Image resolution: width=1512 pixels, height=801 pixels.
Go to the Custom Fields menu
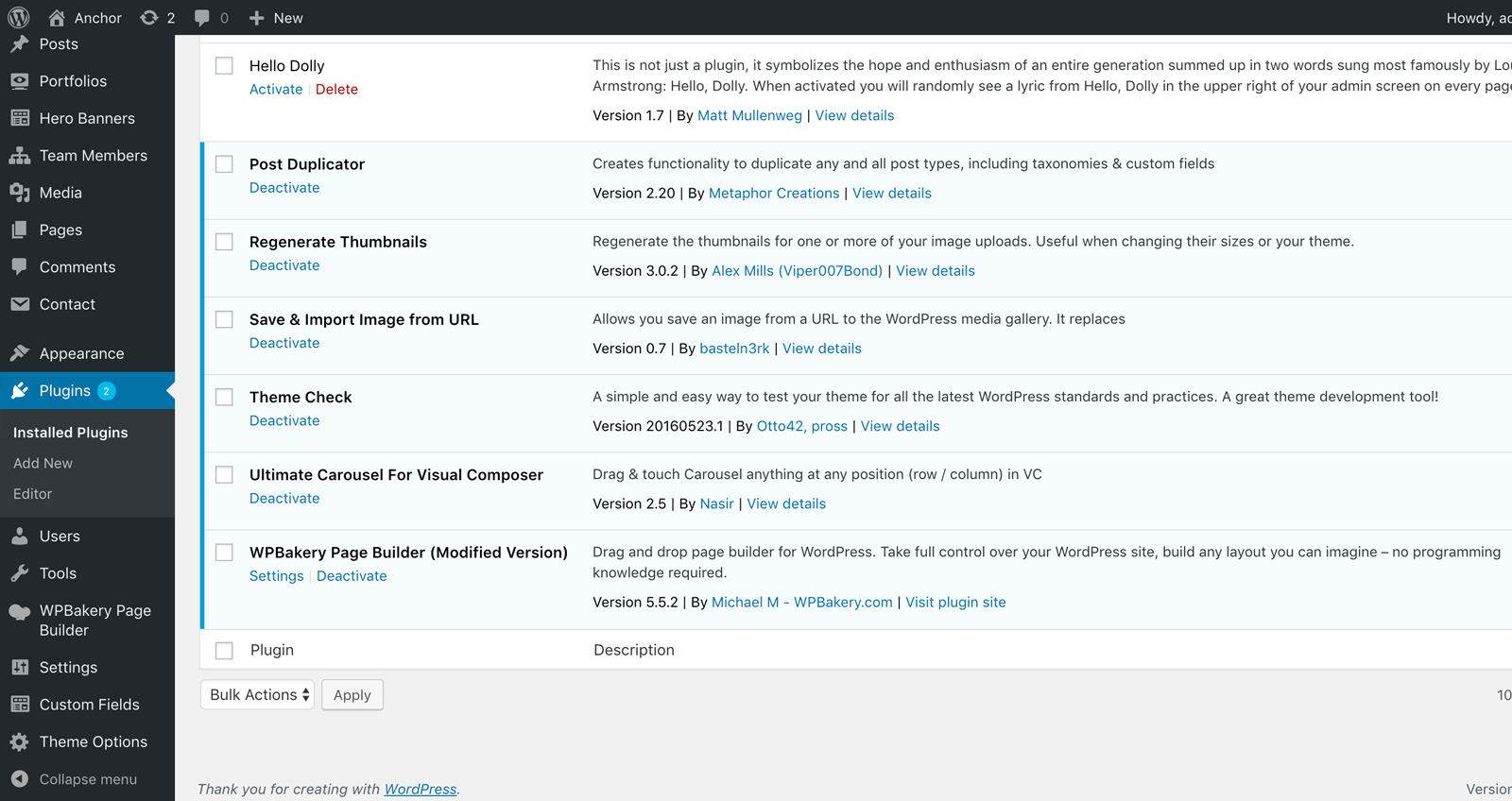[x=89, y=705]
